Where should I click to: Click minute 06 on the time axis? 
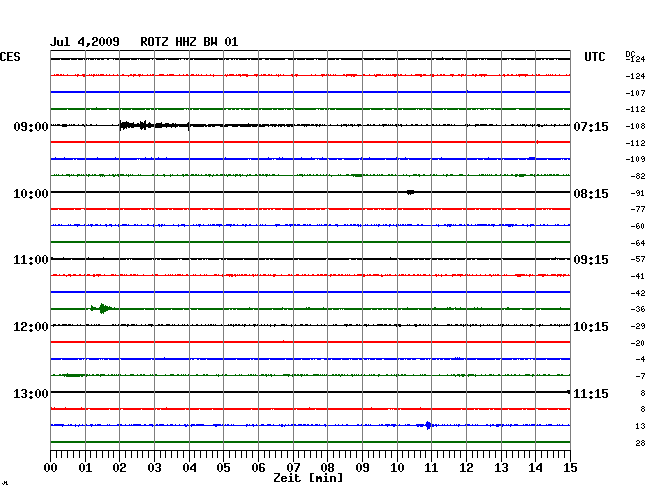(258, 468)
